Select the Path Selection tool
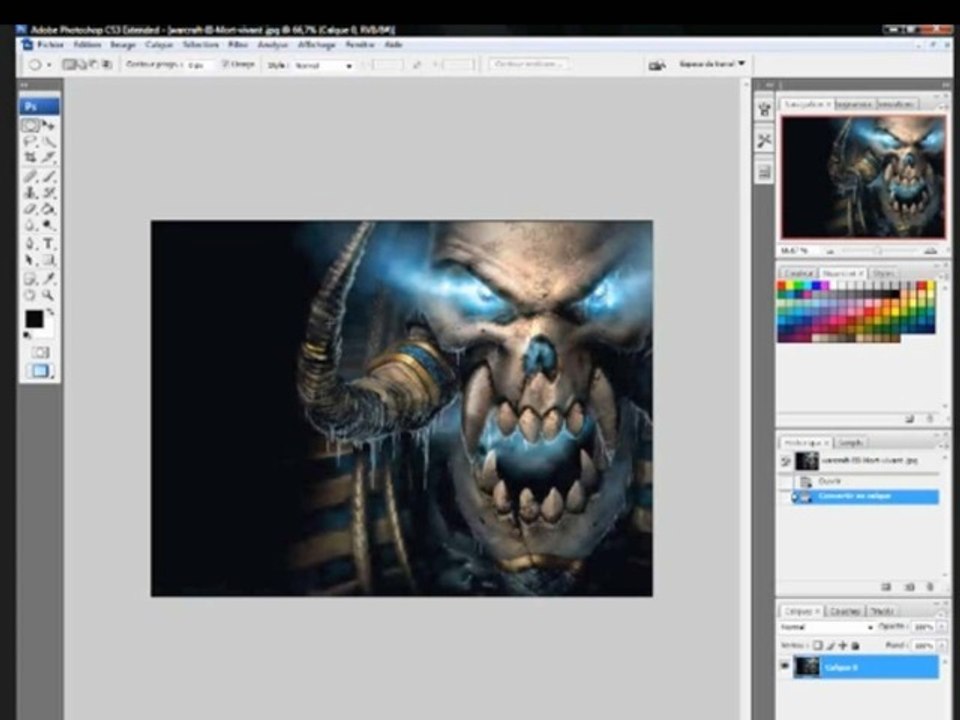The height and width of the screenshot is (720, 960). [x=31, y=260]
